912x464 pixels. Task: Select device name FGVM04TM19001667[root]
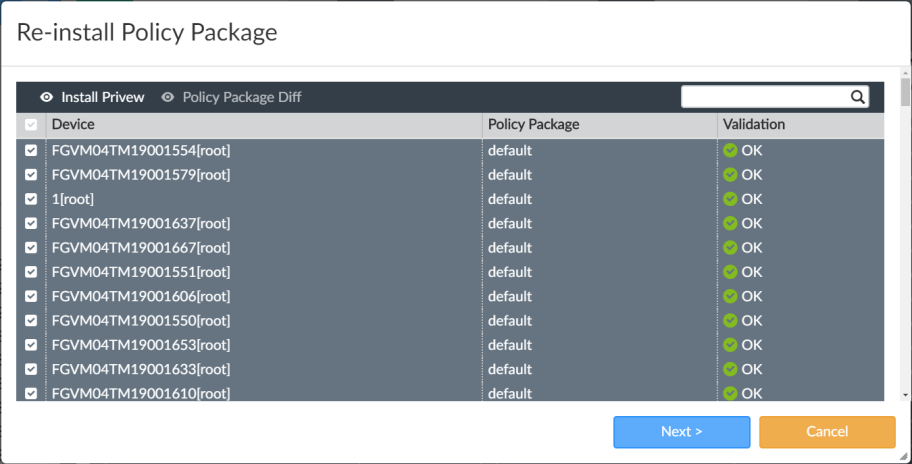pyautogui.click(x=141, y=248)
